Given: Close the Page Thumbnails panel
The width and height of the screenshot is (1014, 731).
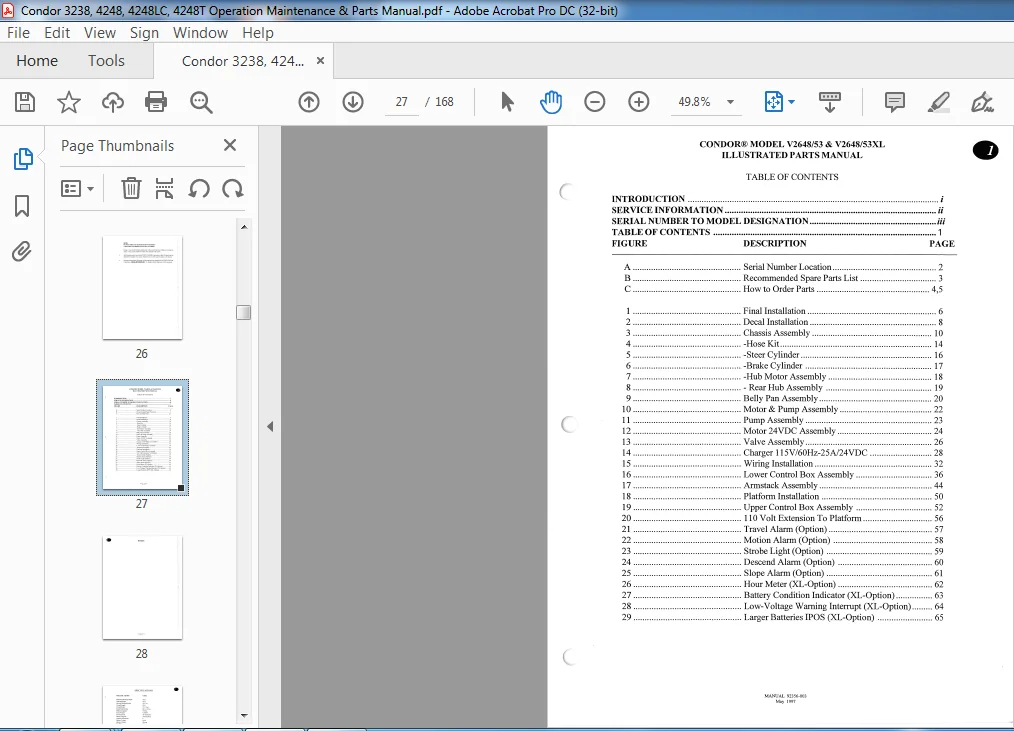Looking at the screenshot, I should pos(230,146).
